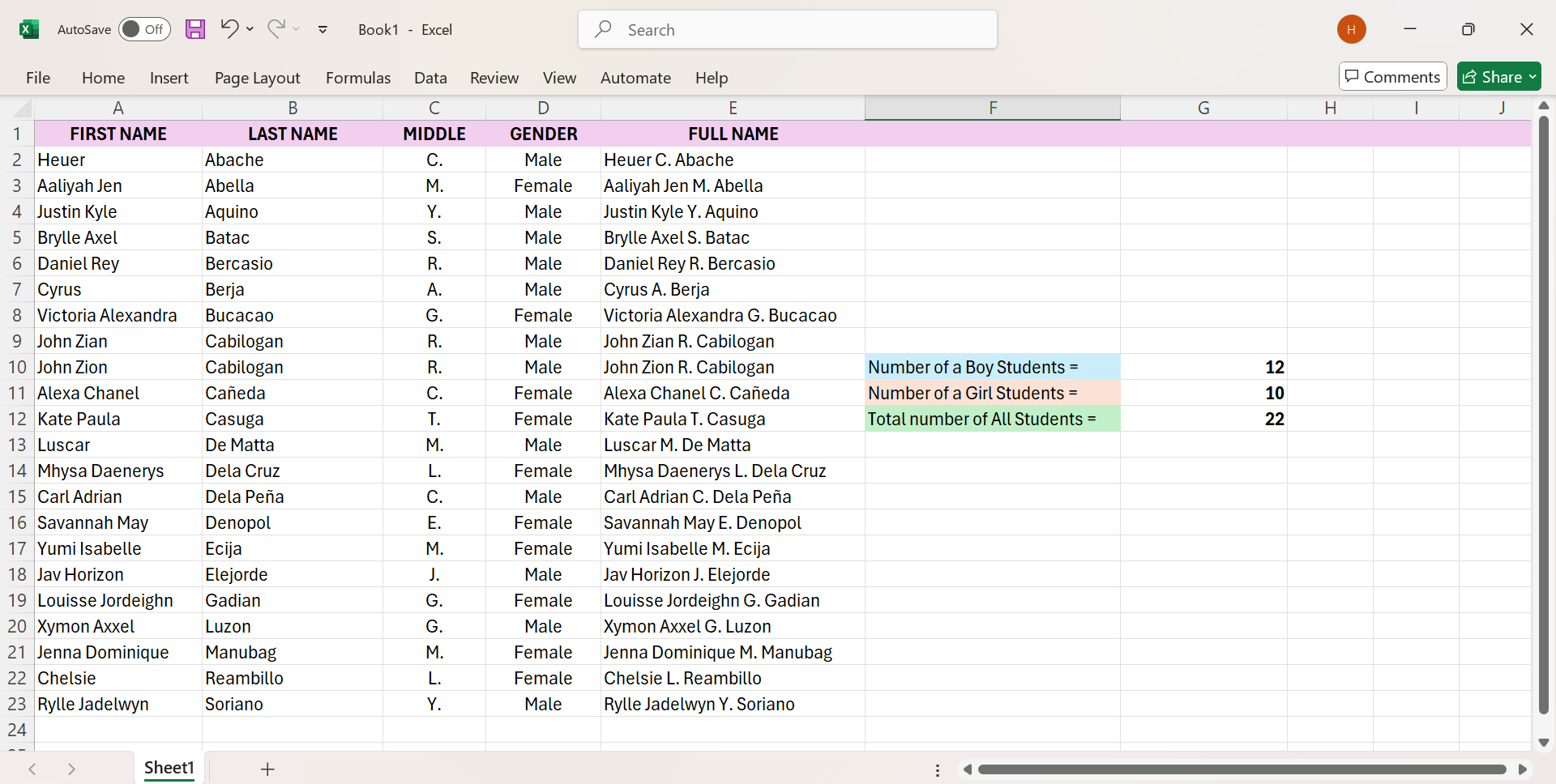Undo the last action

pos(229,29)
